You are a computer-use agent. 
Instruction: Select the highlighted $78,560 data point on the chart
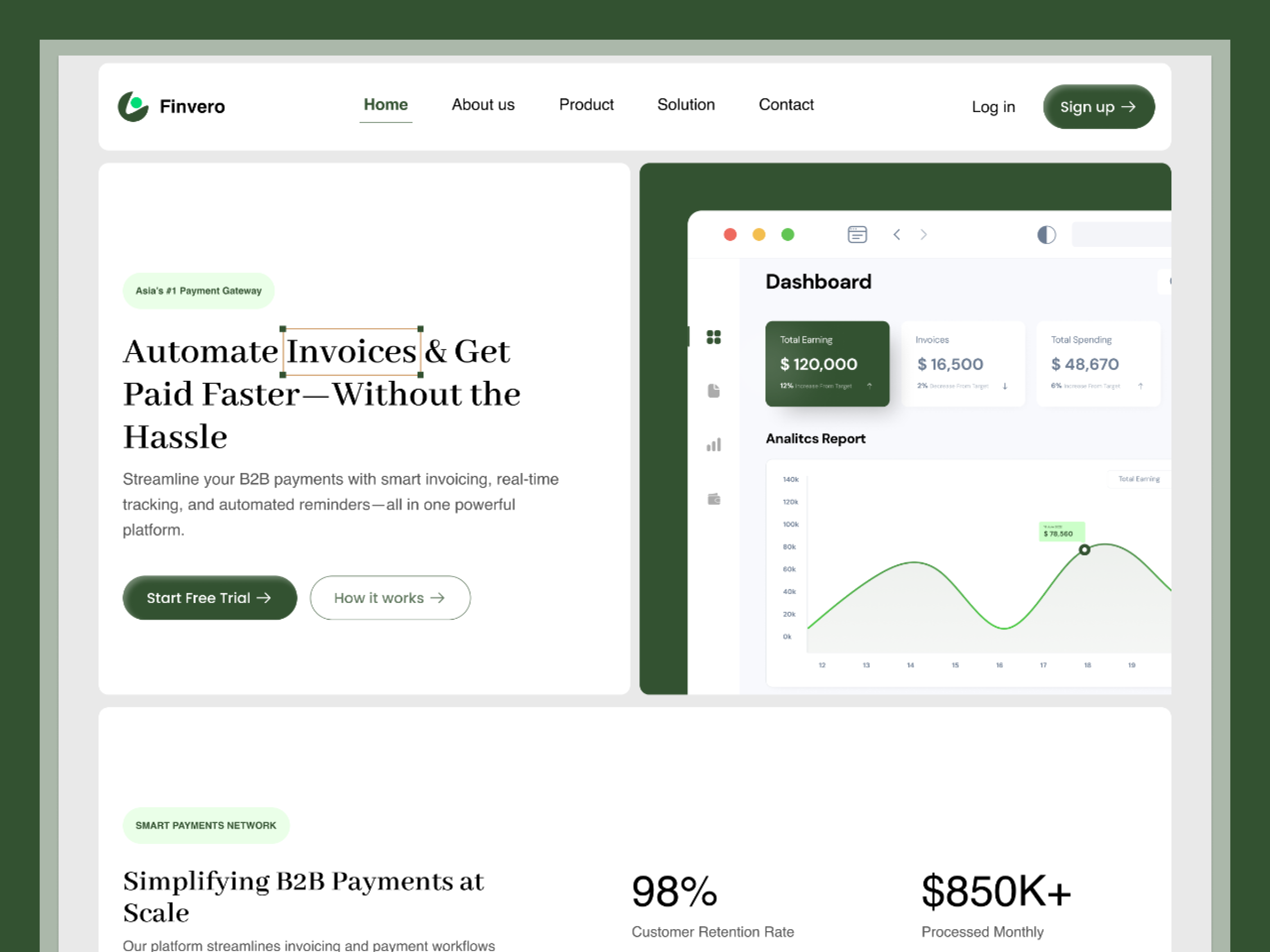(x=1085, y=550)
